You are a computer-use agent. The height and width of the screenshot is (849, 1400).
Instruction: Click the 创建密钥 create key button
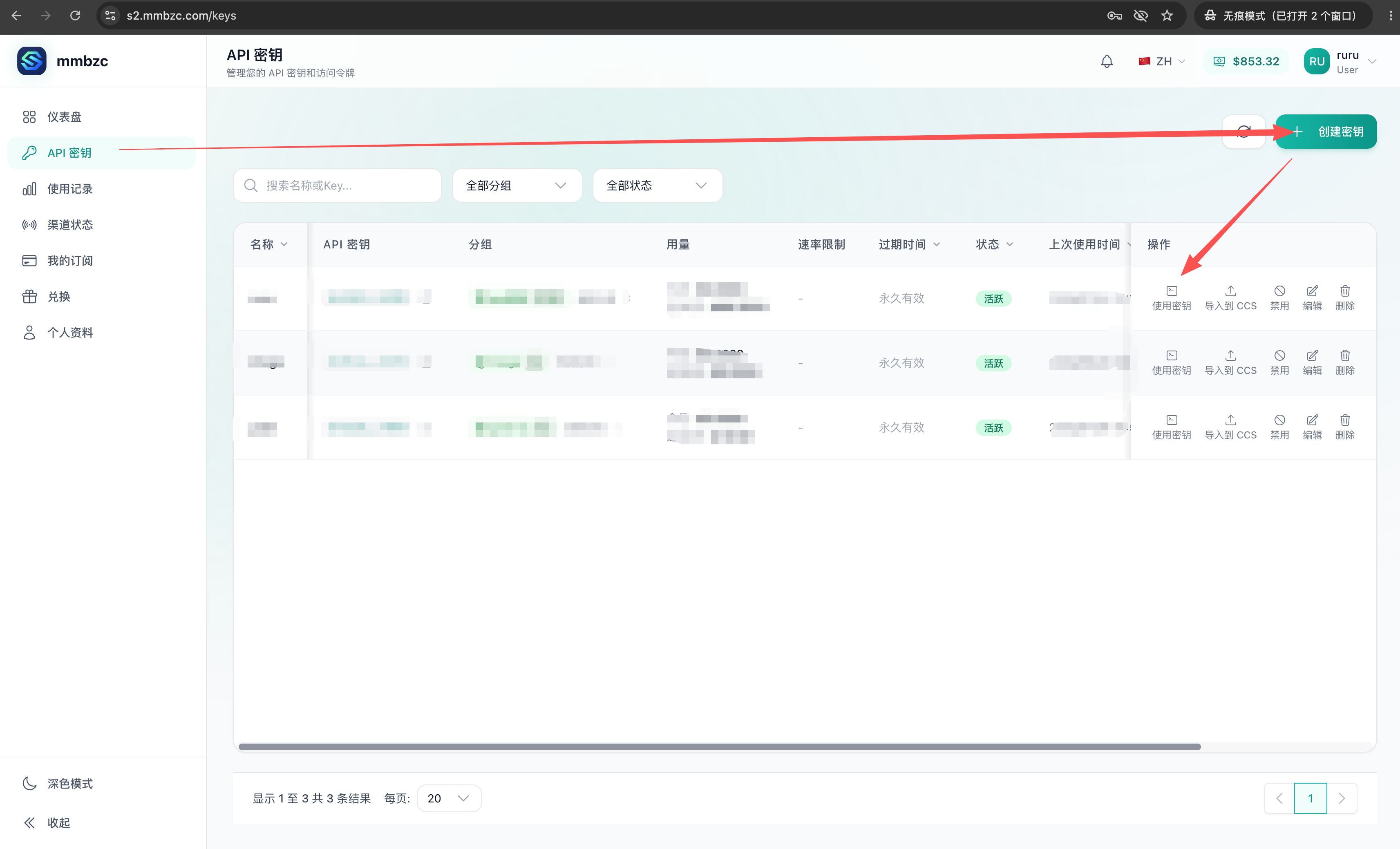point(1326,132)
